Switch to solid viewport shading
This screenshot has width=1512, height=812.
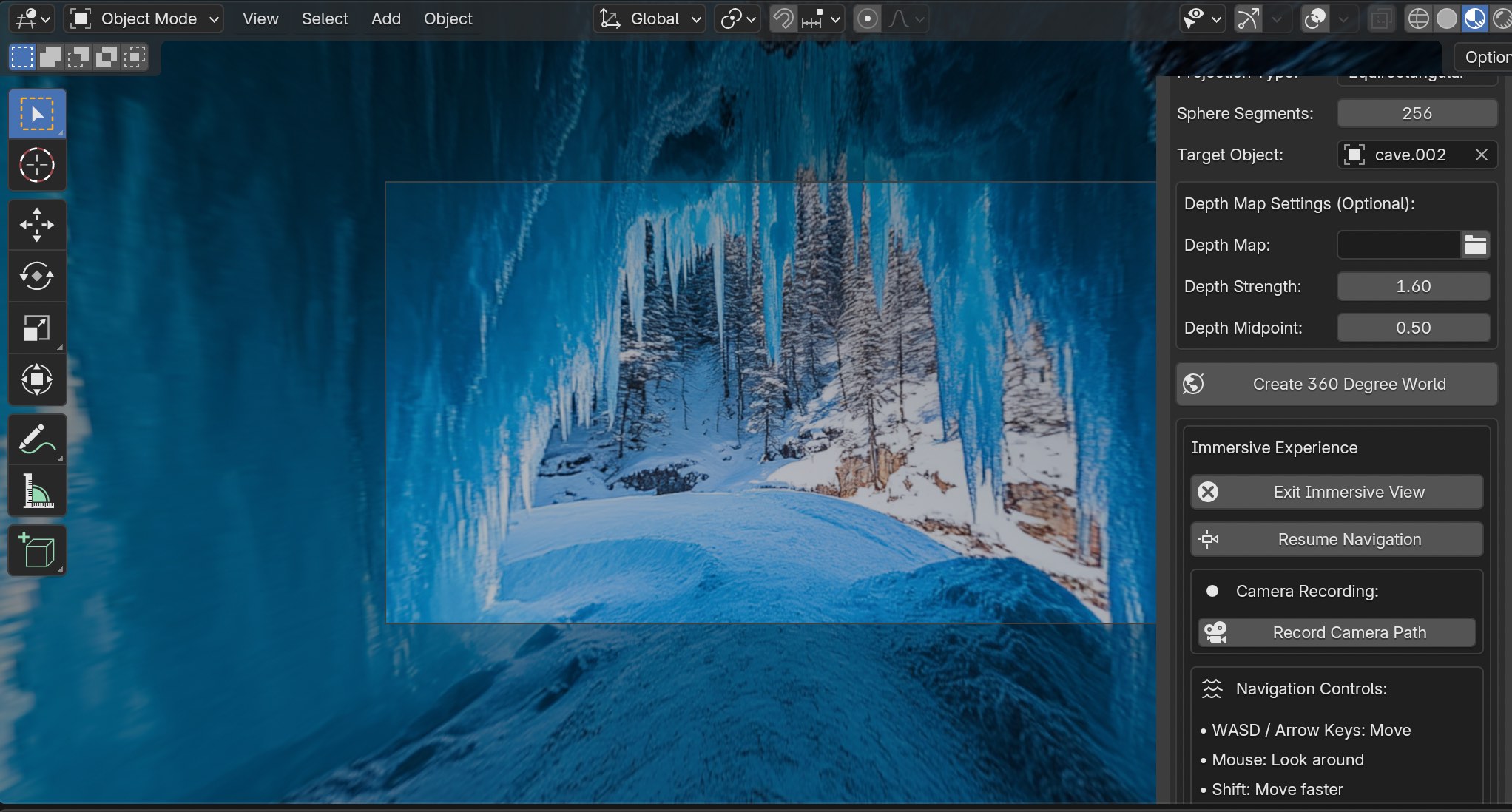(x=1446, y=18)
